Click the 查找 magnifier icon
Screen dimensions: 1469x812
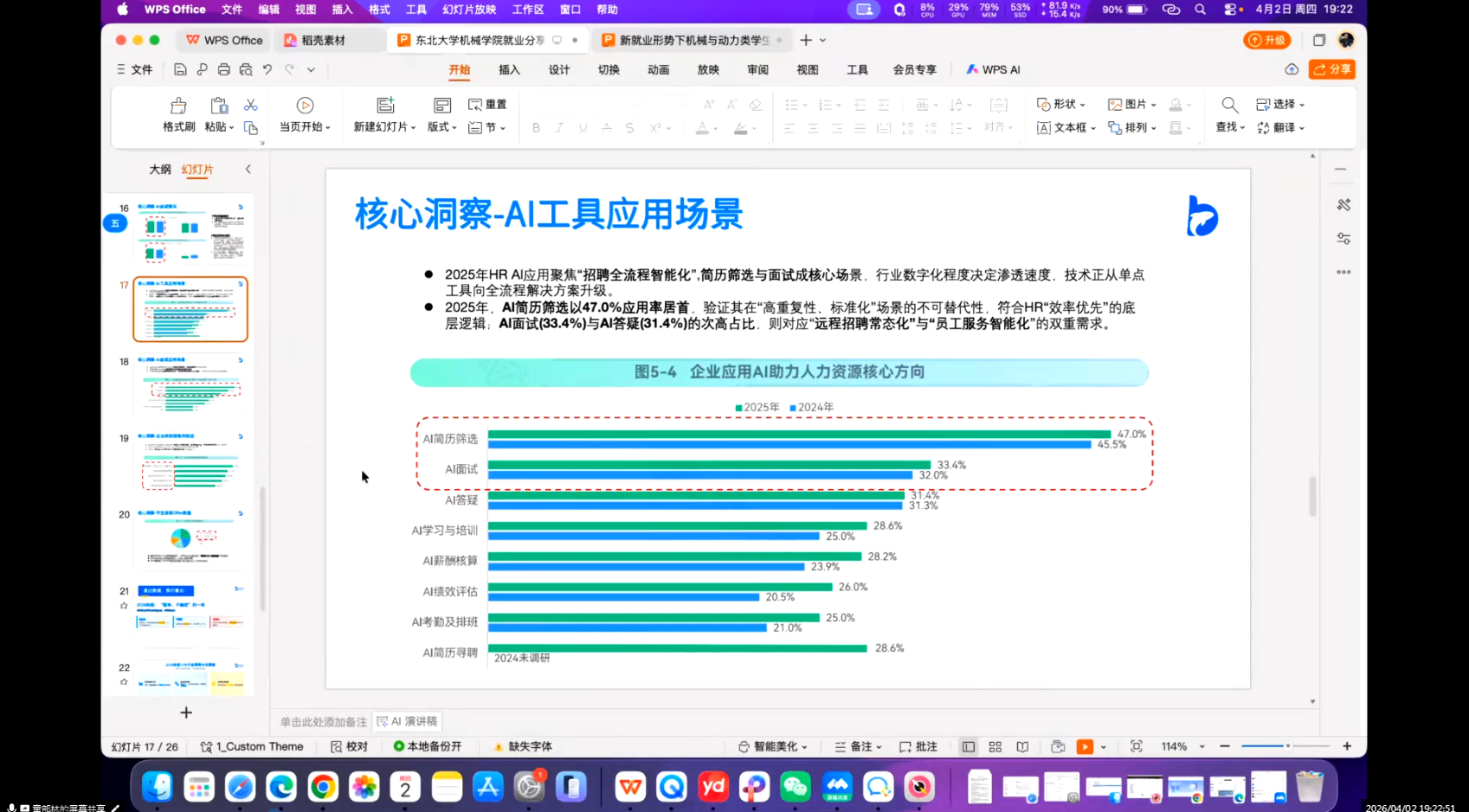(x=1229, y=106)
